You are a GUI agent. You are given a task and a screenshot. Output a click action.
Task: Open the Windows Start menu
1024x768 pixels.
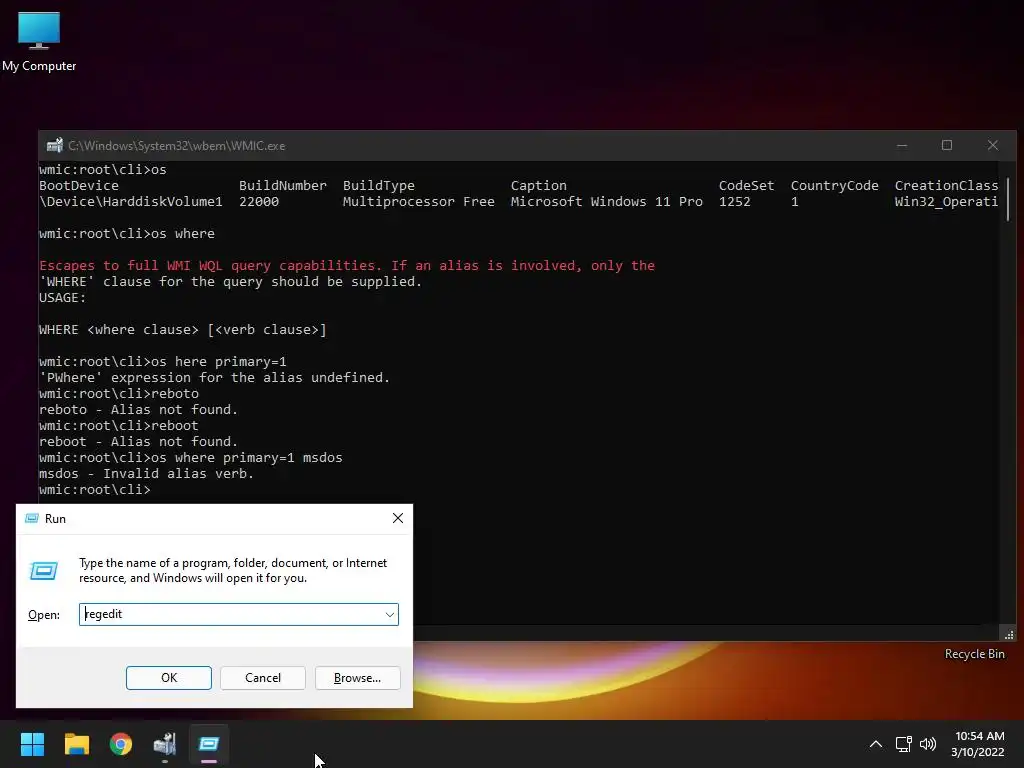(x=32, y=744)
